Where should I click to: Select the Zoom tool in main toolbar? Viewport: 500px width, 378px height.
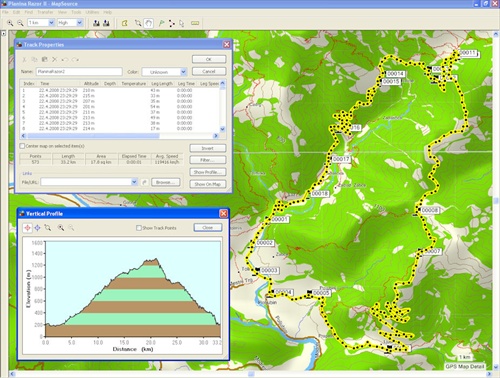(138, 23)
